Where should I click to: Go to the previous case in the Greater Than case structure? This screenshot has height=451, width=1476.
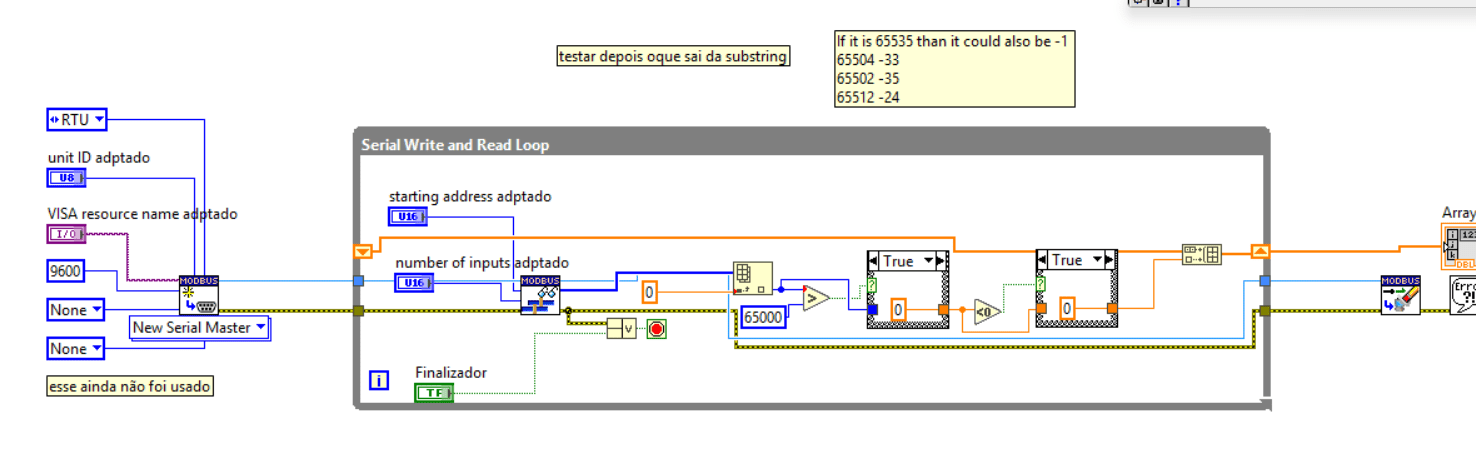tap(873, 260)
